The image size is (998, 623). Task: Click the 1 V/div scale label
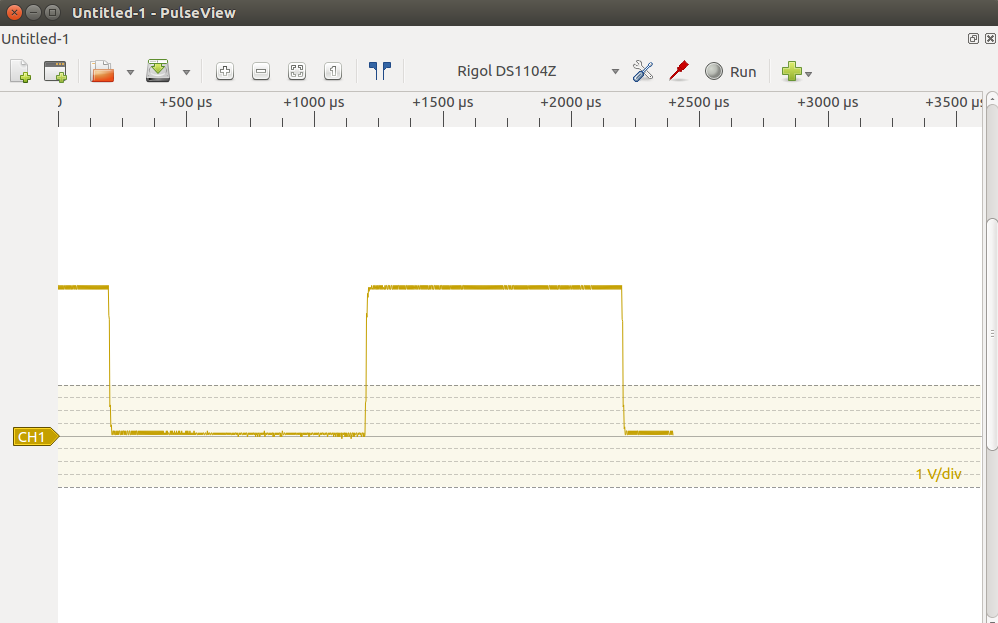tap(939, 474)
